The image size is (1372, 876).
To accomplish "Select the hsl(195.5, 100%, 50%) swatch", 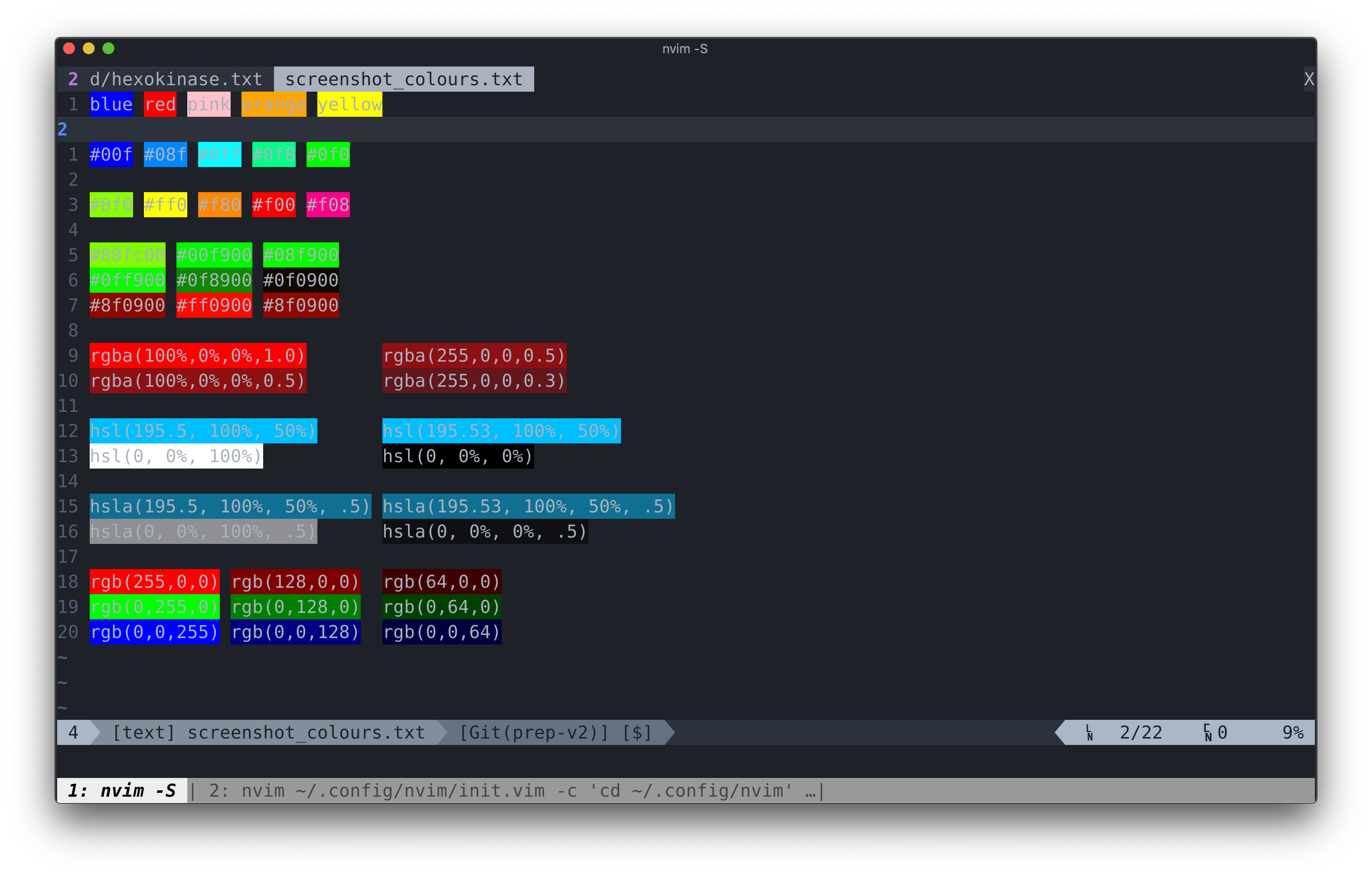I will coord(203,431).
